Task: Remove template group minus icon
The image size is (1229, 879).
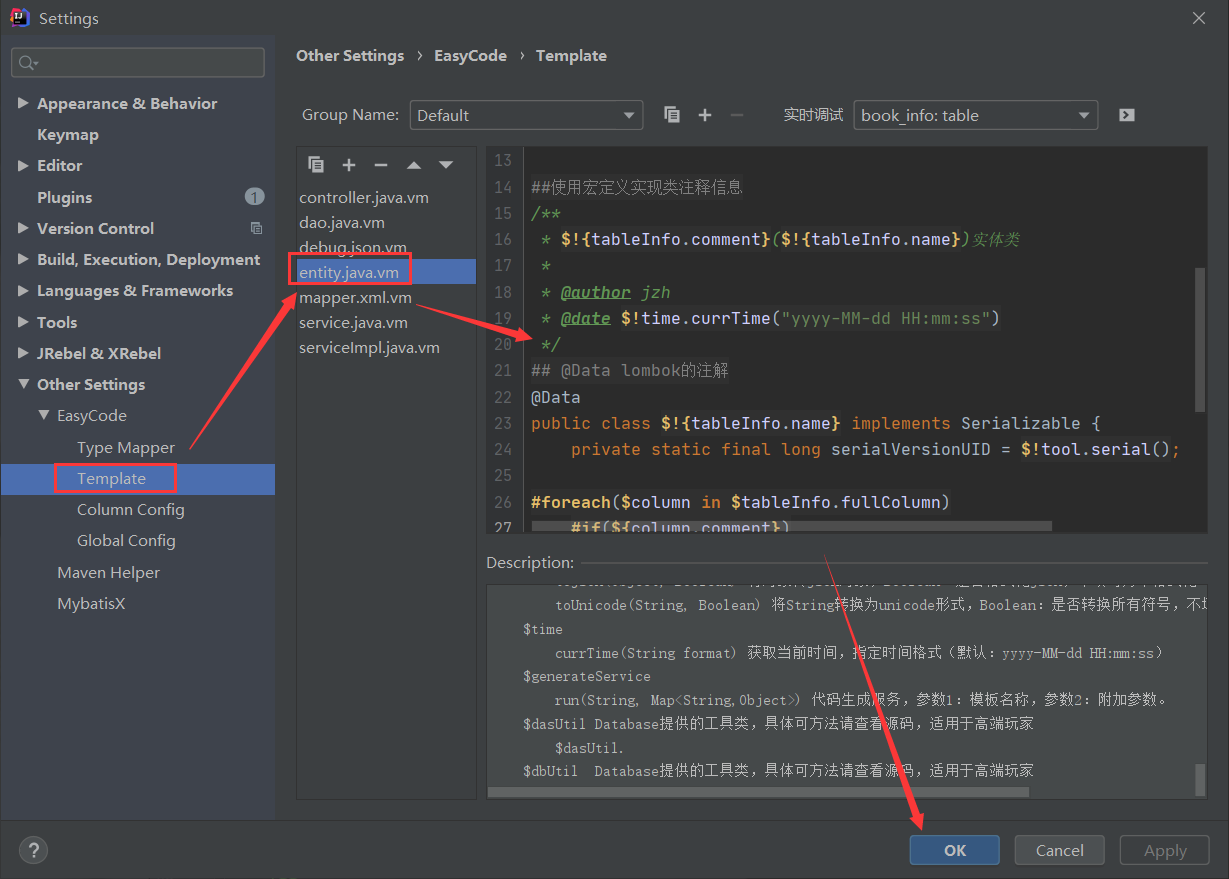Action: pyautogui.click(x=737, y=115)
